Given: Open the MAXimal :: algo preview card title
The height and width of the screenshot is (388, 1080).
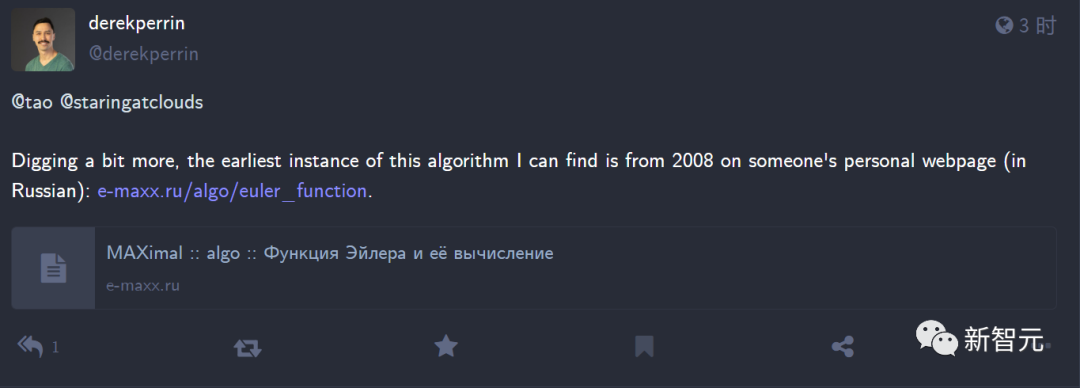Looking at the screenshot, I should 330,253.
